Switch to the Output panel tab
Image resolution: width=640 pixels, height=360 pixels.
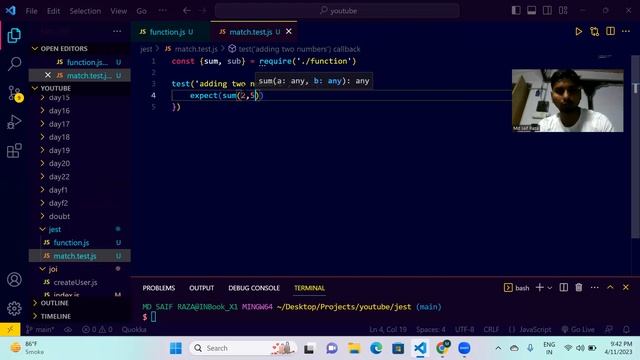[202, 288]
